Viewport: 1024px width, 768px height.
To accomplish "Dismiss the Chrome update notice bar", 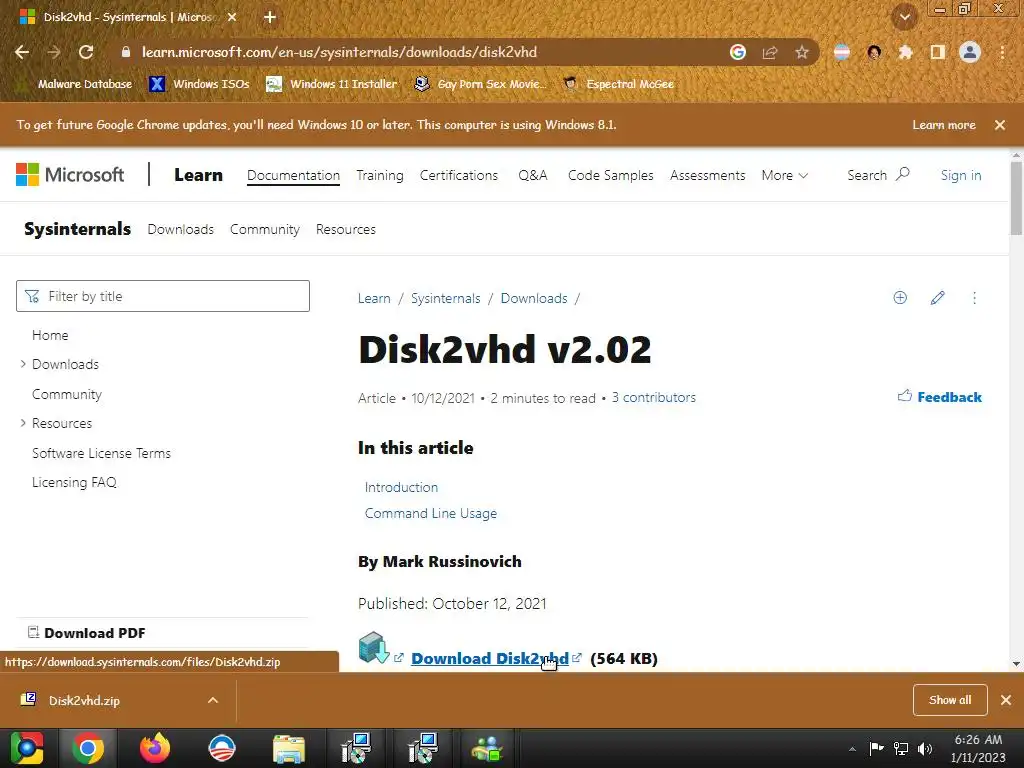I will tap(1000, 125).
